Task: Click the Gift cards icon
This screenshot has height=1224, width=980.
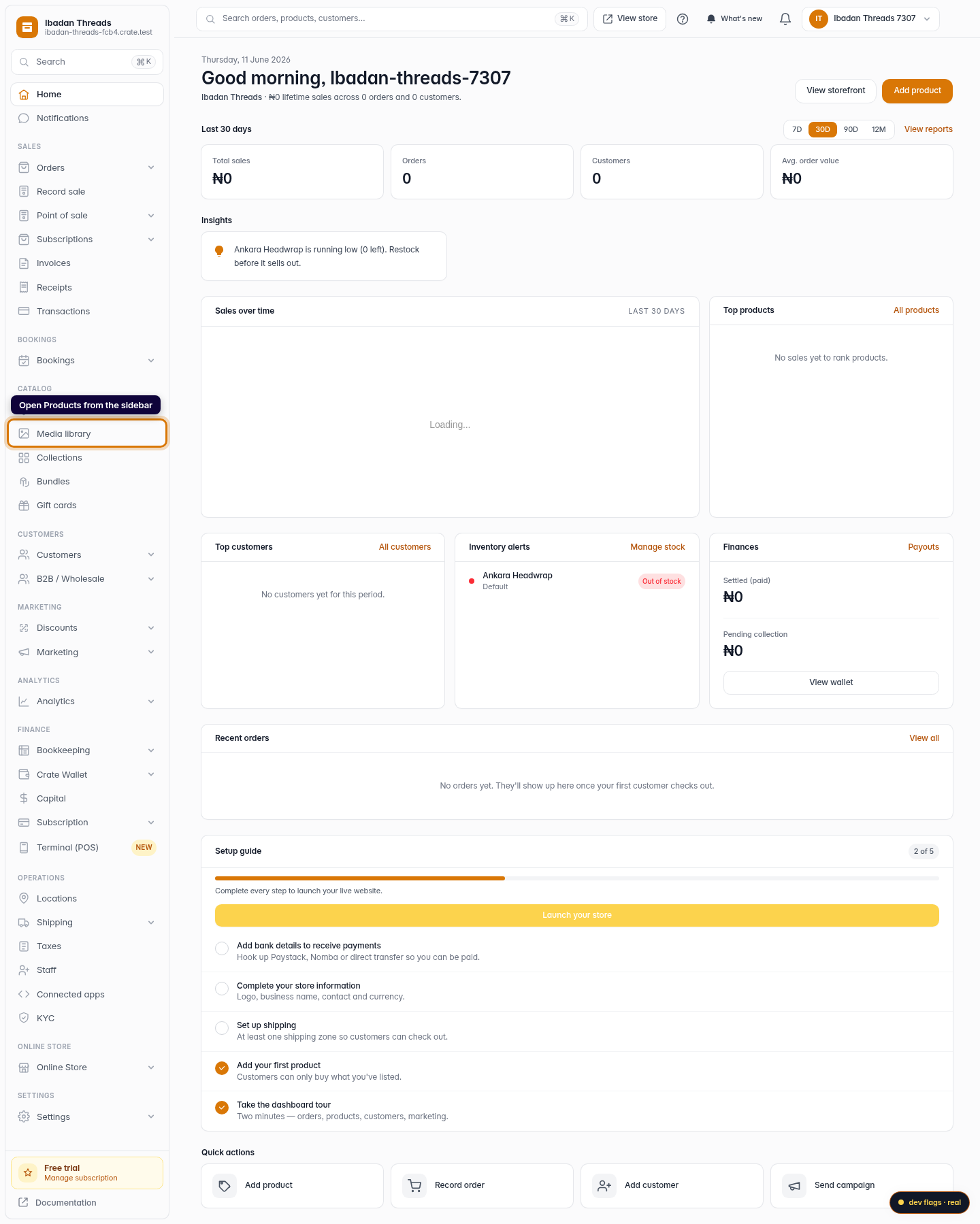Action: click(24, 506)
